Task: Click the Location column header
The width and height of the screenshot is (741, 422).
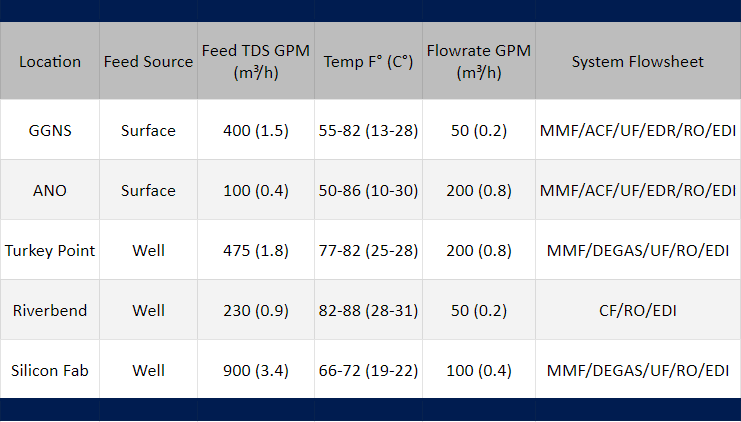Action: coord(50,61)
